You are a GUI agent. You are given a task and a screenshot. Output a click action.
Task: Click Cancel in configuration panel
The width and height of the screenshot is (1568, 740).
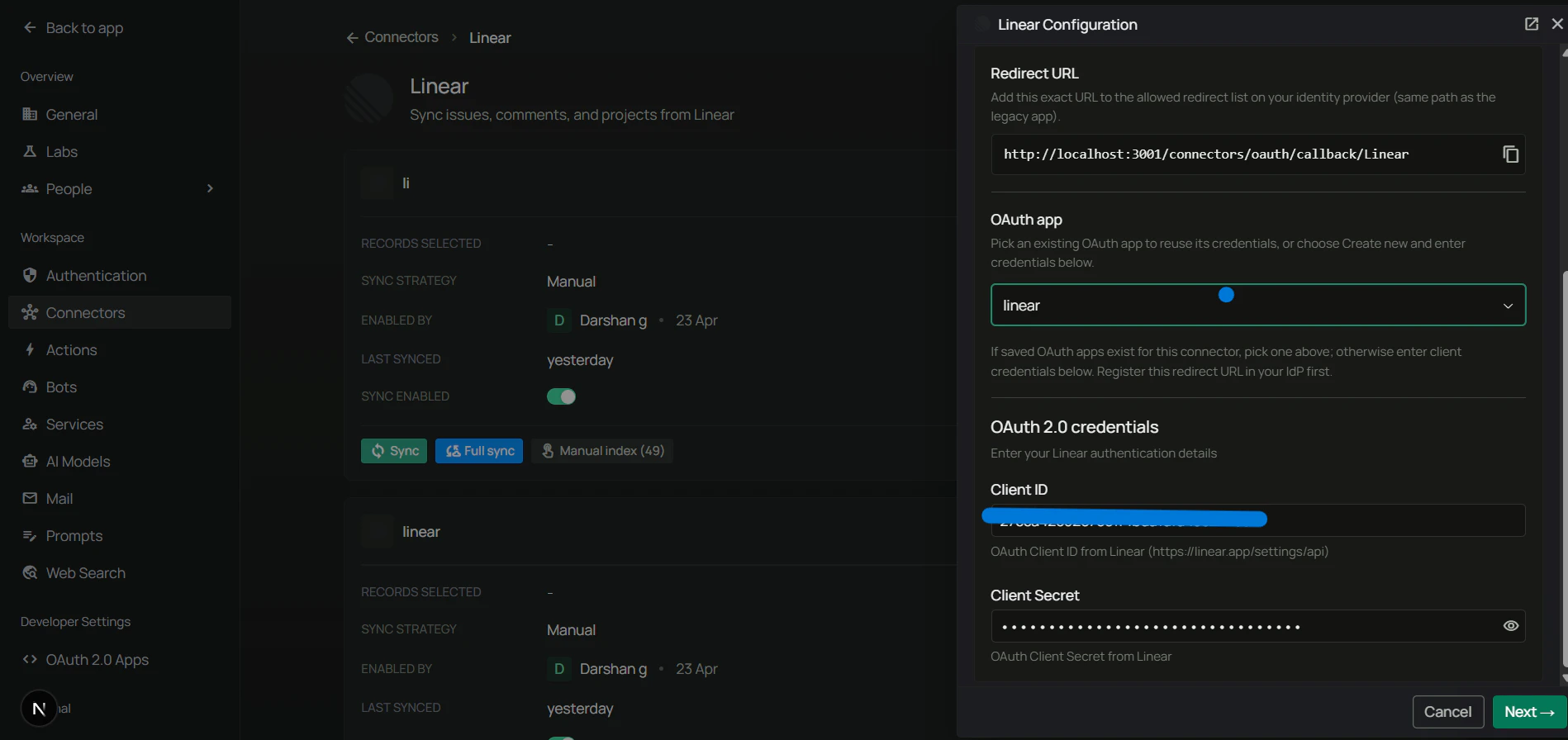(1447, 712)
